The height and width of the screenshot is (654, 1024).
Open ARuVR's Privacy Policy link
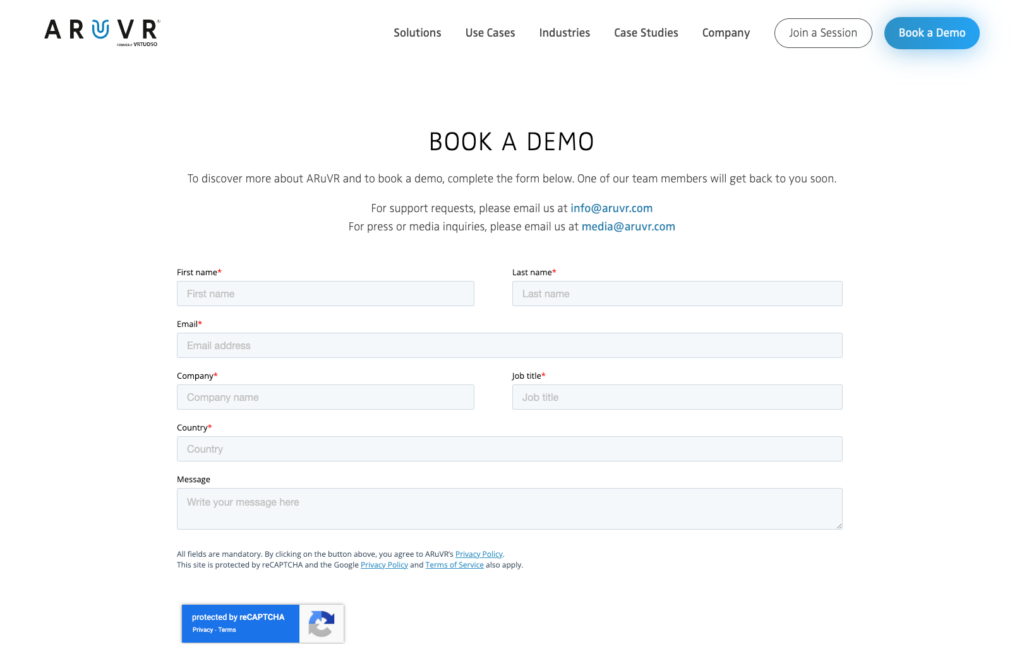[479, 554]
